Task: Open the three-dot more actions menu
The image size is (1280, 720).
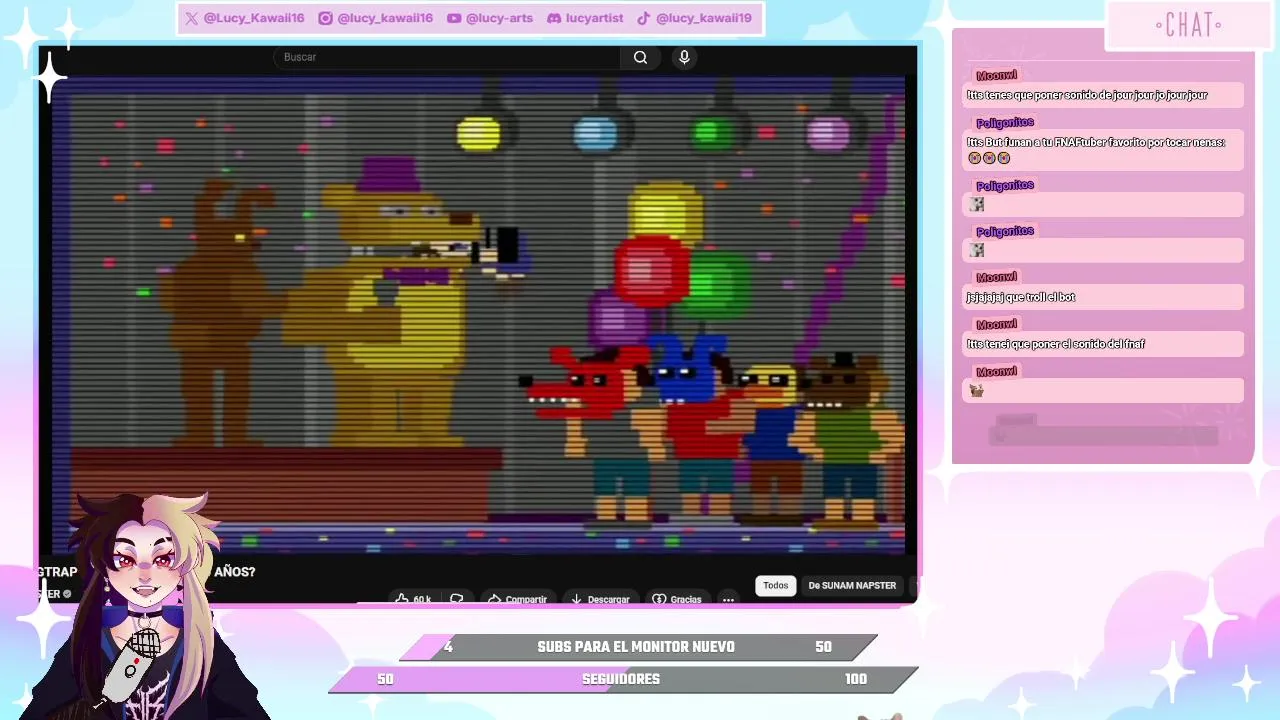Action: (x=728, y=599)
